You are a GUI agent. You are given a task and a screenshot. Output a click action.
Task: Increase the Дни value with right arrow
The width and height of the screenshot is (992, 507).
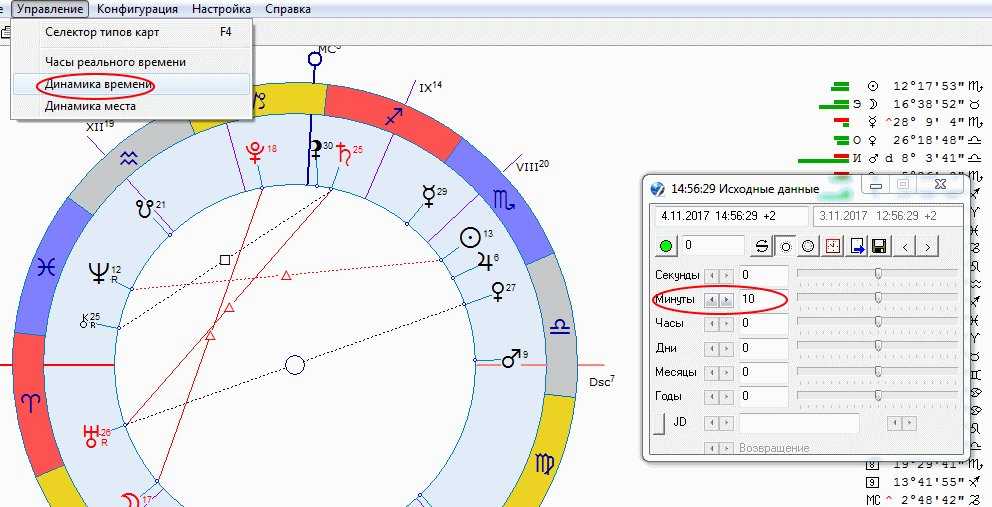point(726,348)
